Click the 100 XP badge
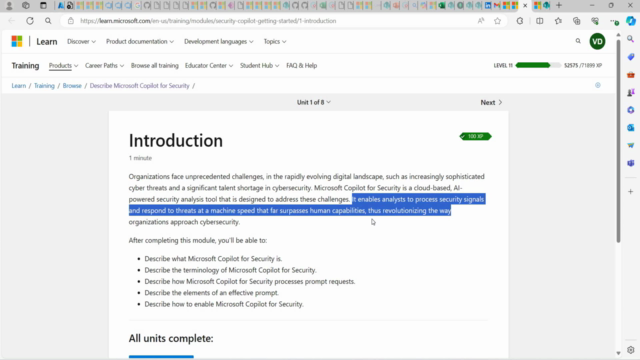 click(476, 136)
